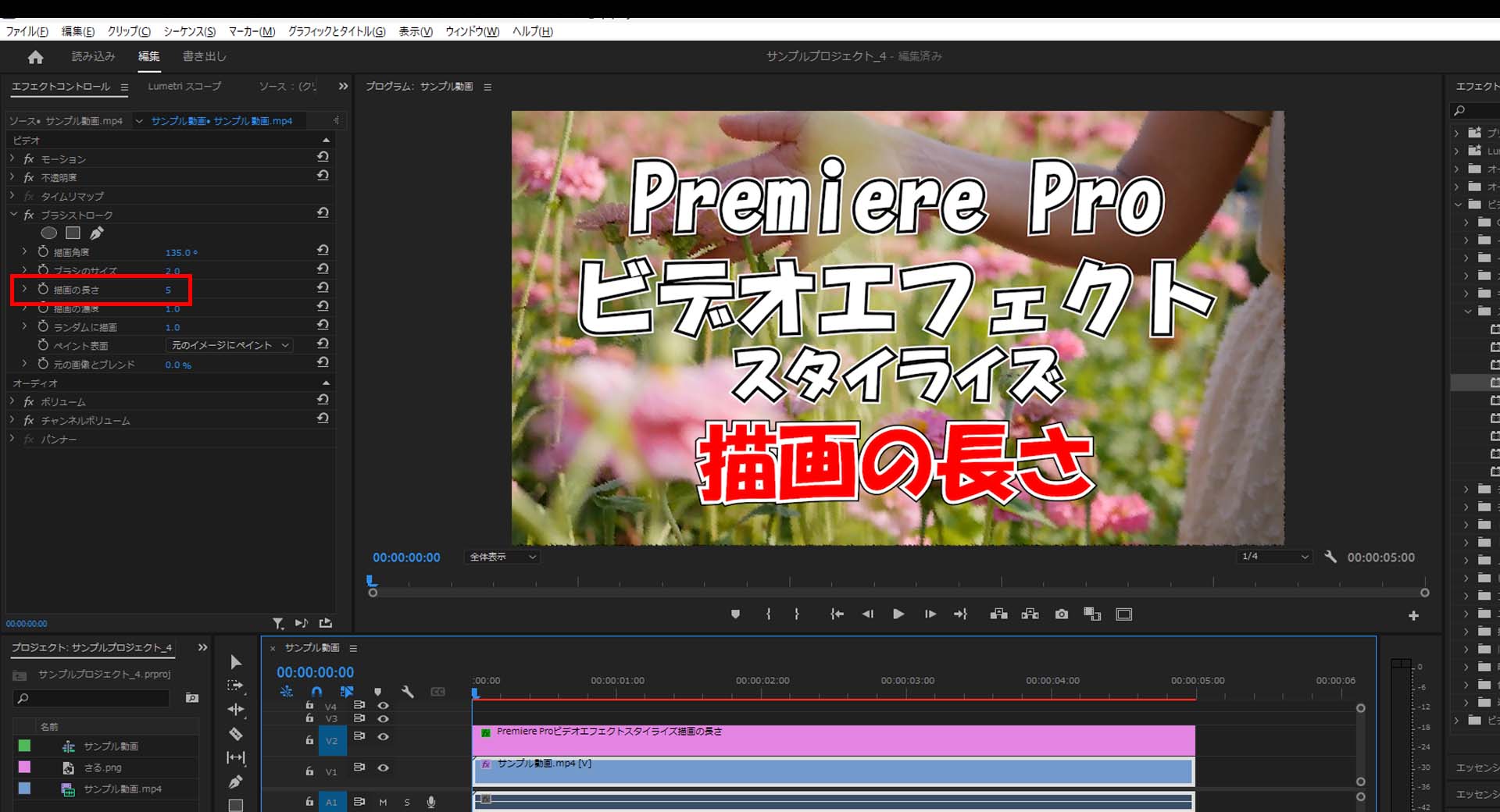This screenshot has width=1500, height=812.
Task: Toggle insert sequences as nests option
Action: pos(287,692)
